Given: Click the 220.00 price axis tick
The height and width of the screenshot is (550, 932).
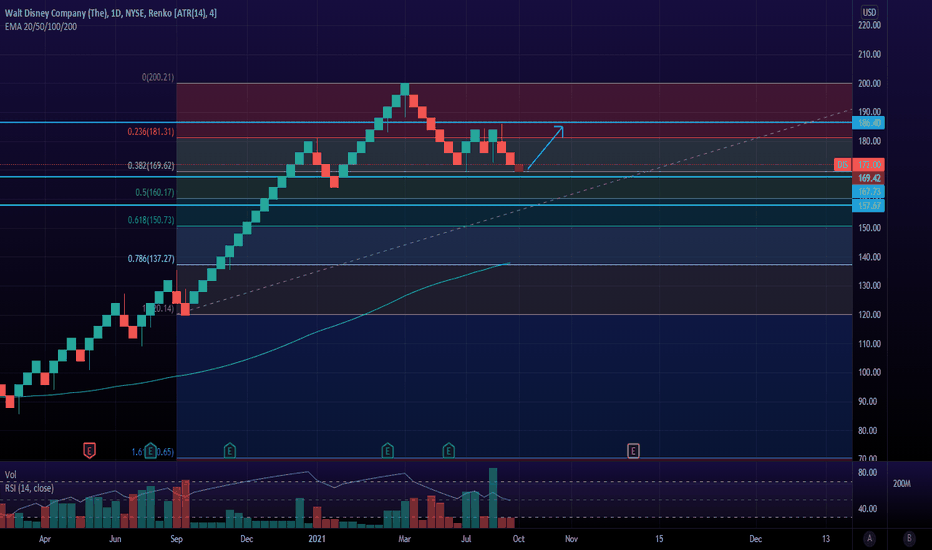Looking at the screenshot, I should click(869, 25).
